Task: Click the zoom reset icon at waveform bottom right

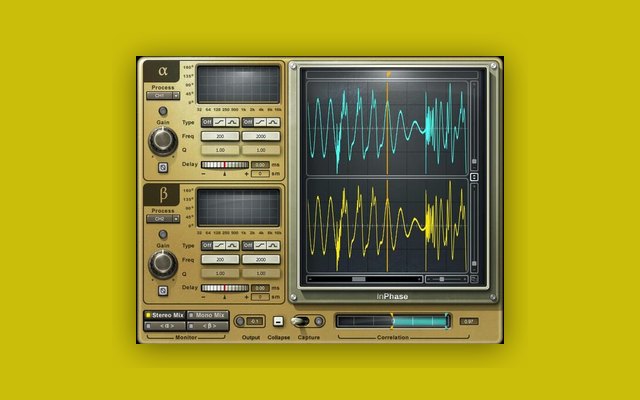Action: pos(474,279)
